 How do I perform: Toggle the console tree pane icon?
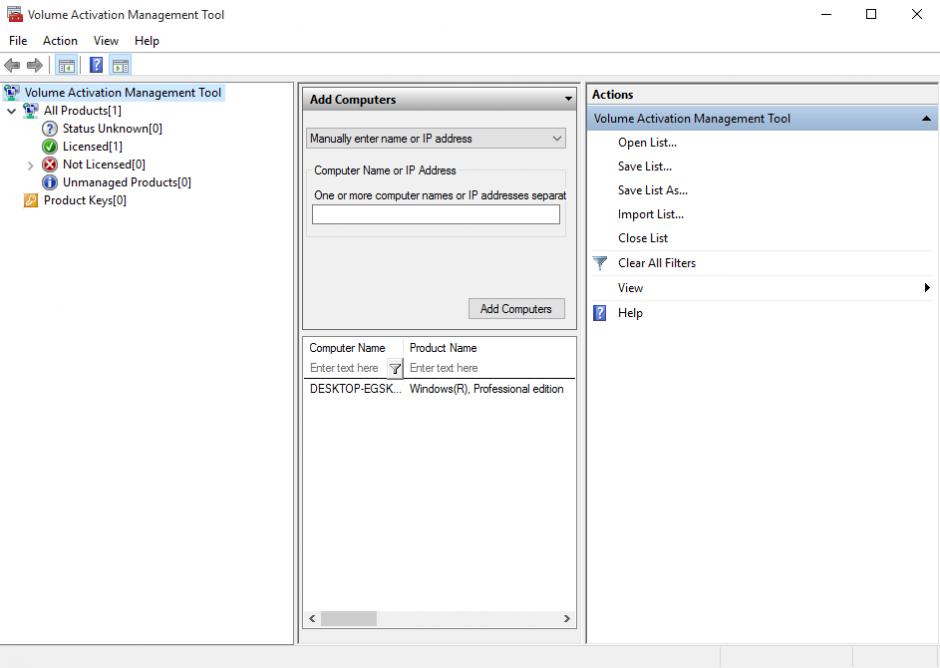coord(67,65)
